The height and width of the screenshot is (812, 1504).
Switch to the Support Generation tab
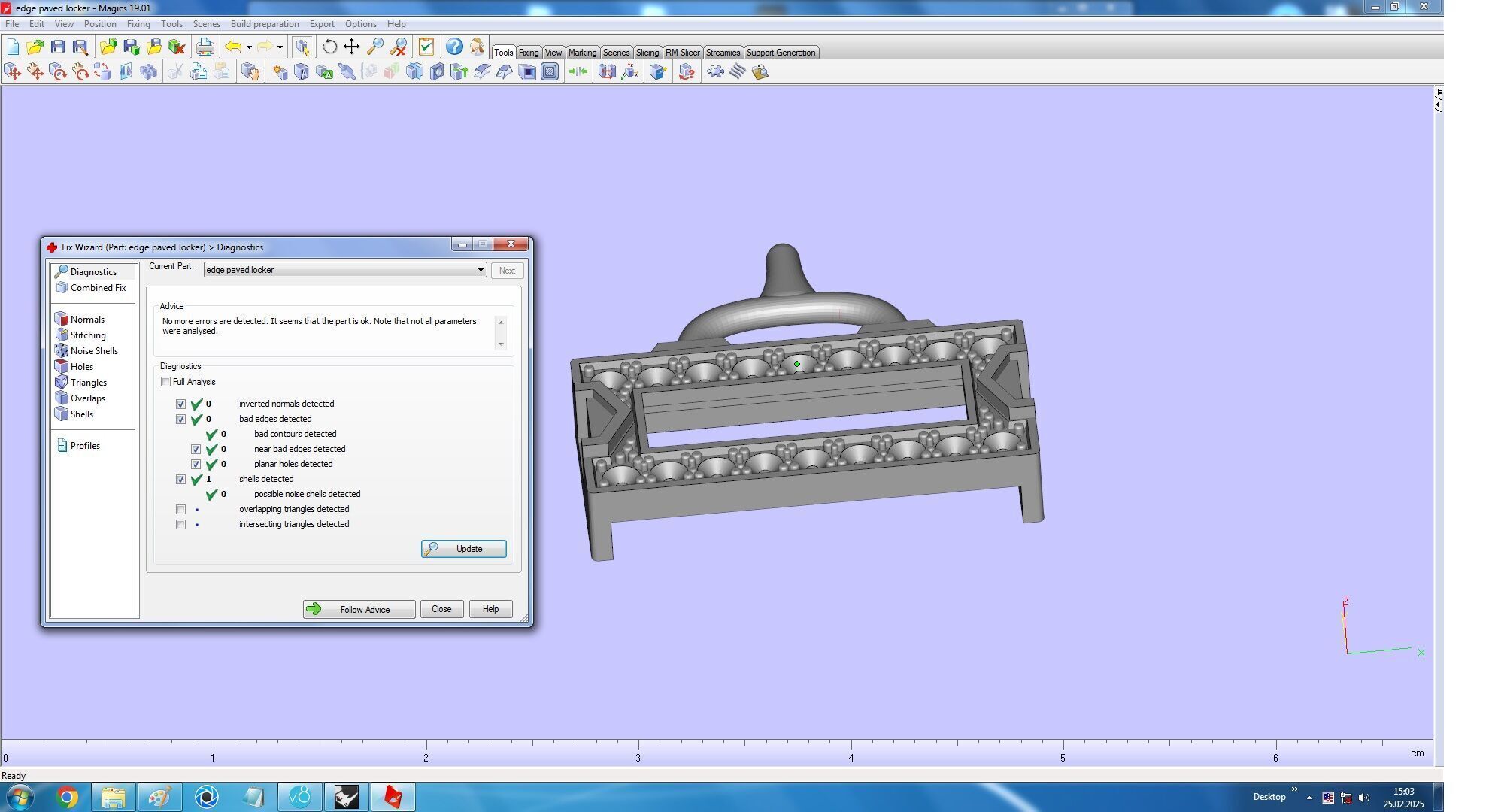pyautogui.click(x=780, y=53)
